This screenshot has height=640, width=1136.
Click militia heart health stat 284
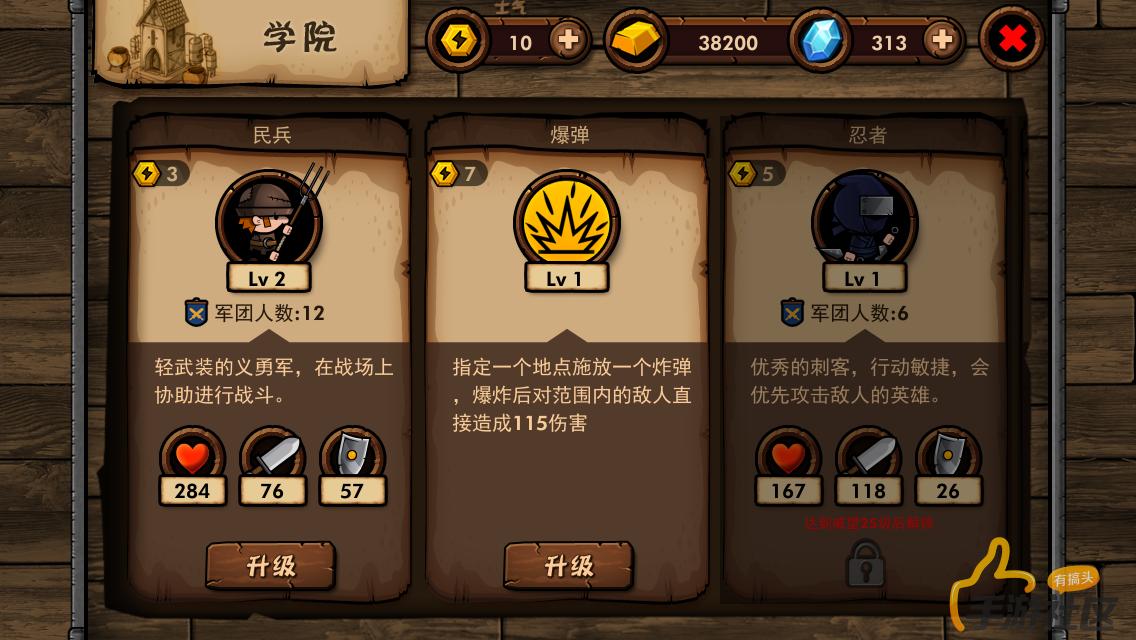[192, 466]
